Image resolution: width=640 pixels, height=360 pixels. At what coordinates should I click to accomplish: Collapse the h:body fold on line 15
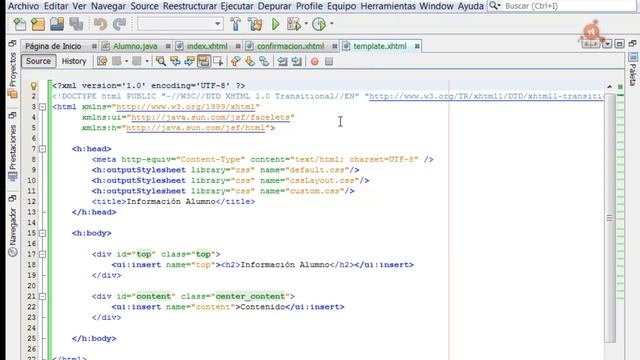point(42,233)
